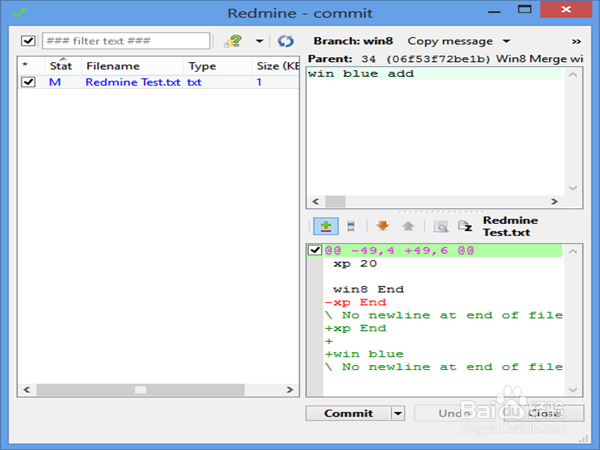The width and height of the screenshot is (600, 450).
Task: Toggle the diff hunk checkbox
Action: [x=315, y=250]
